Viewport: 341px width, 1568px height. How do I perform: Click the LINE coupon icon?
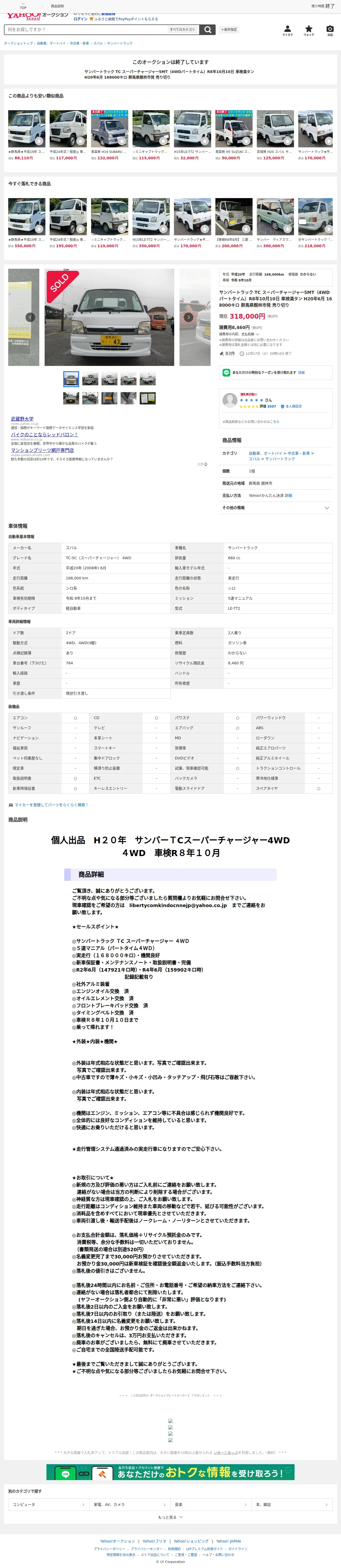point(227,372)
